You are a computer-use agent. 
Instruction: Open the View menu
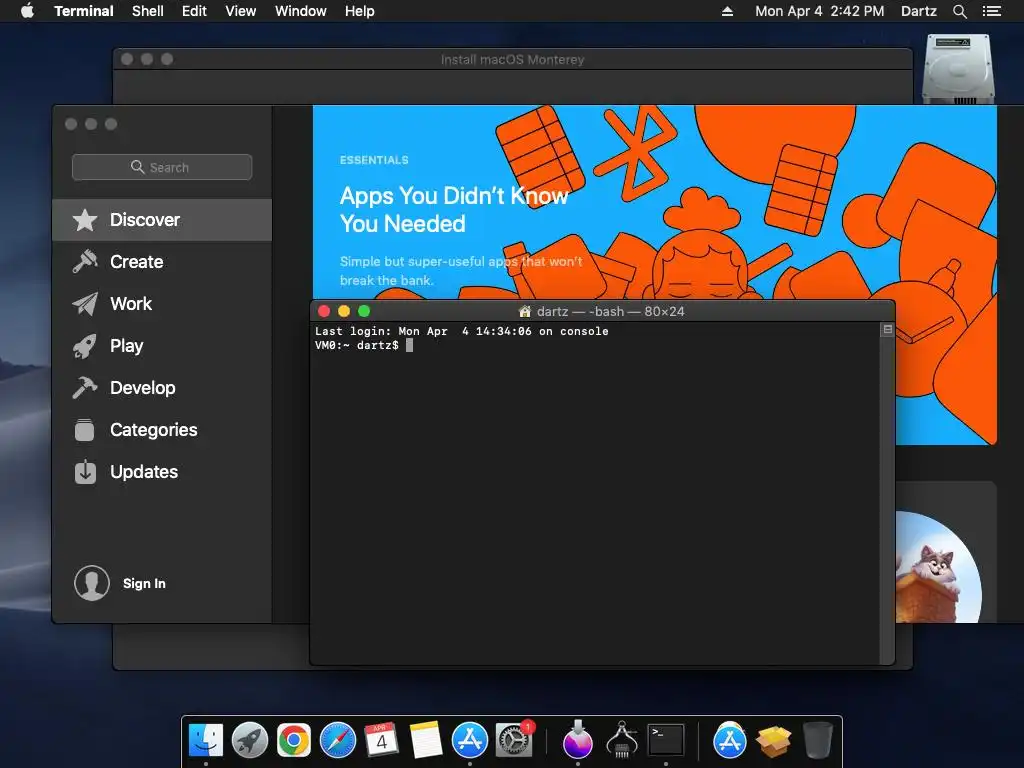240,11
